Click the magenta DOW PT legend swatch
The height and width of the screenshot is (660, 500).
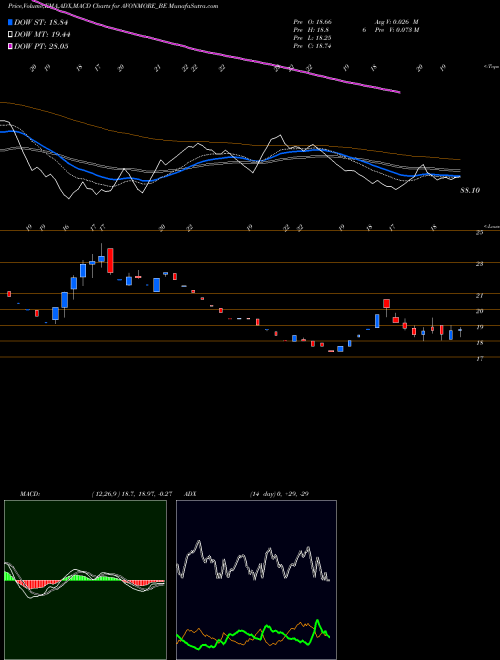11,46
